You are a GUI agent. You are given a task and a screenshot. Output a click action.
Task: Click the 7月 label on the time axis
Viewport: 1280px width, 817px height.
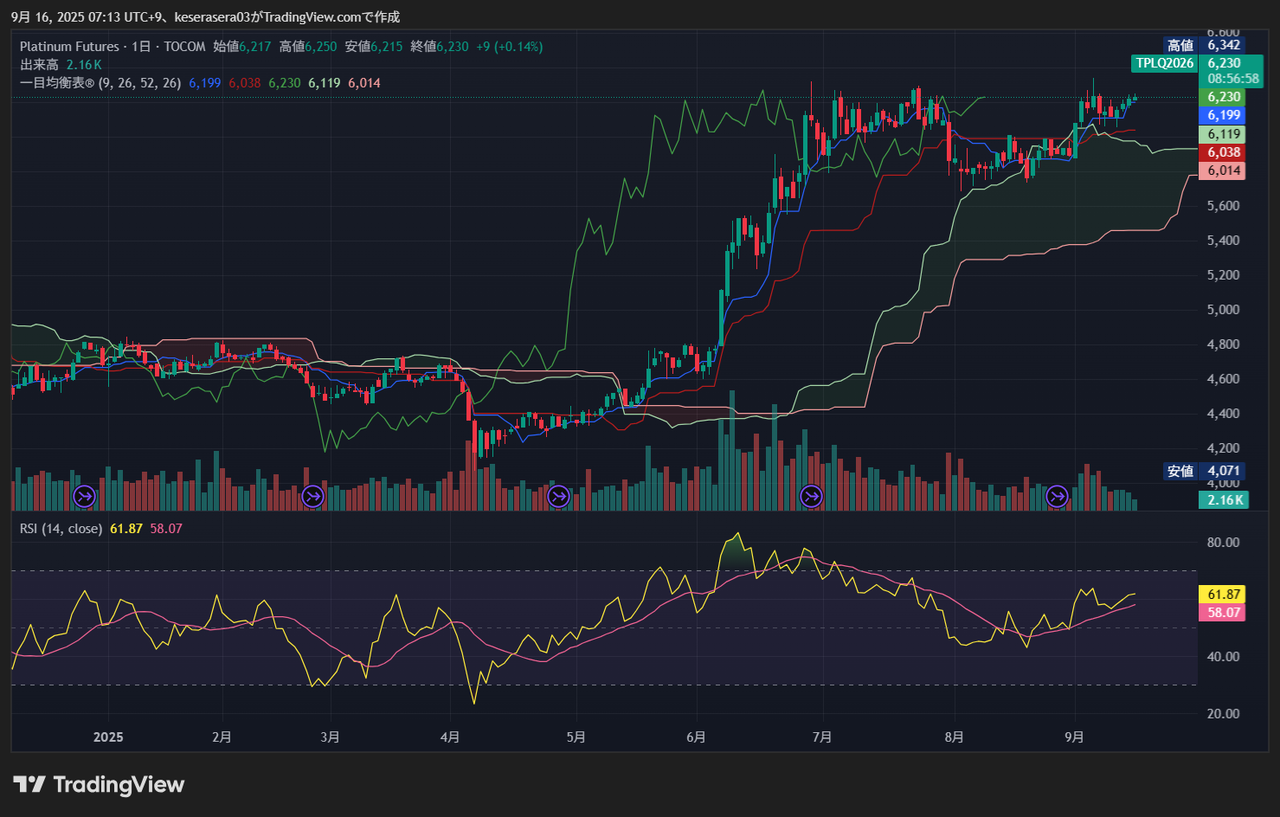[x=823, y=737]
